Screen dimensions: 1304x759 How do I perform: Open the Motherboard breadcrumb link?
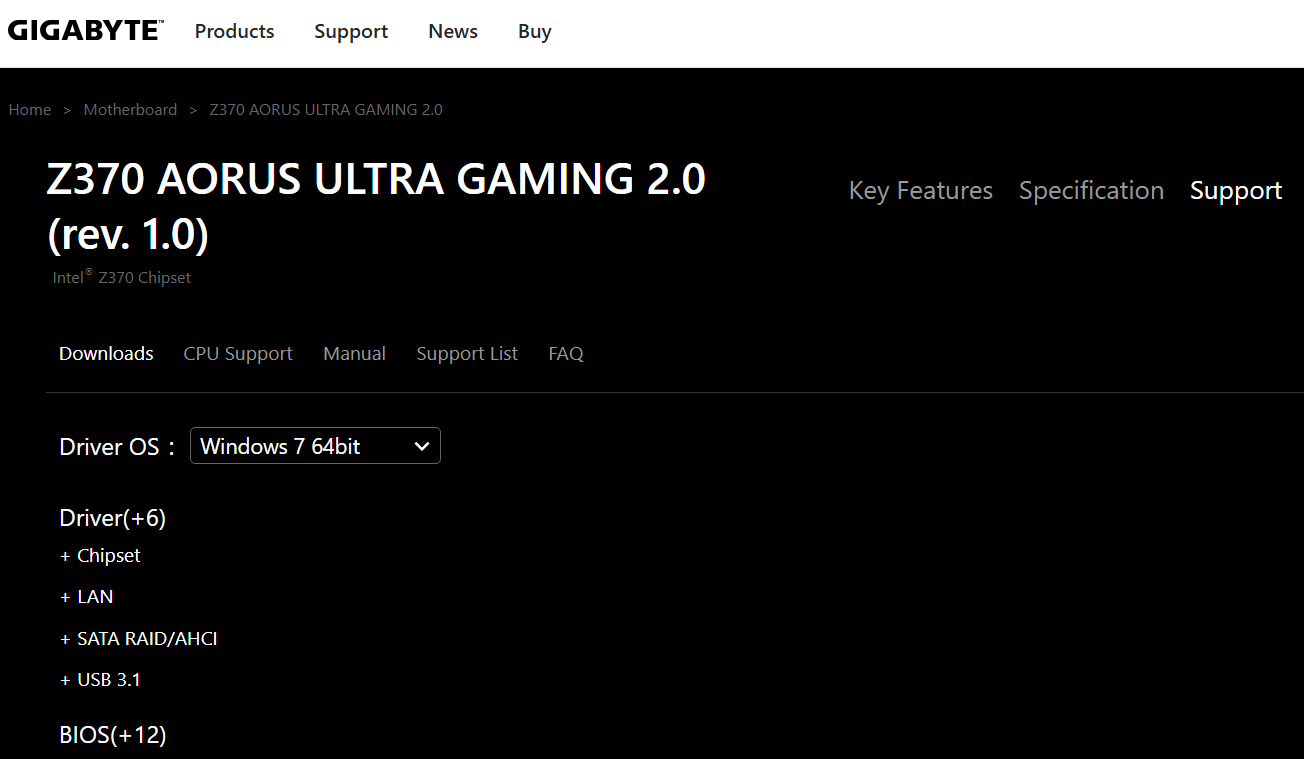(x=130, y=110)
